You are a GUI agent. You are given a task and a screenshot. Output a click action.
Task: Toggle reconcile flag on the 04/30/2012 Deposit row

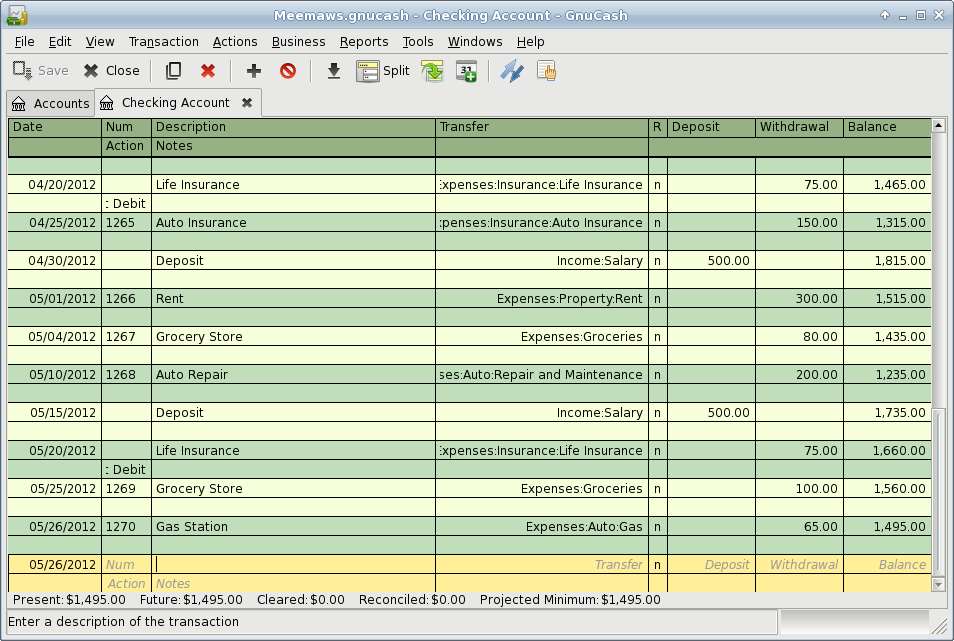657,260
